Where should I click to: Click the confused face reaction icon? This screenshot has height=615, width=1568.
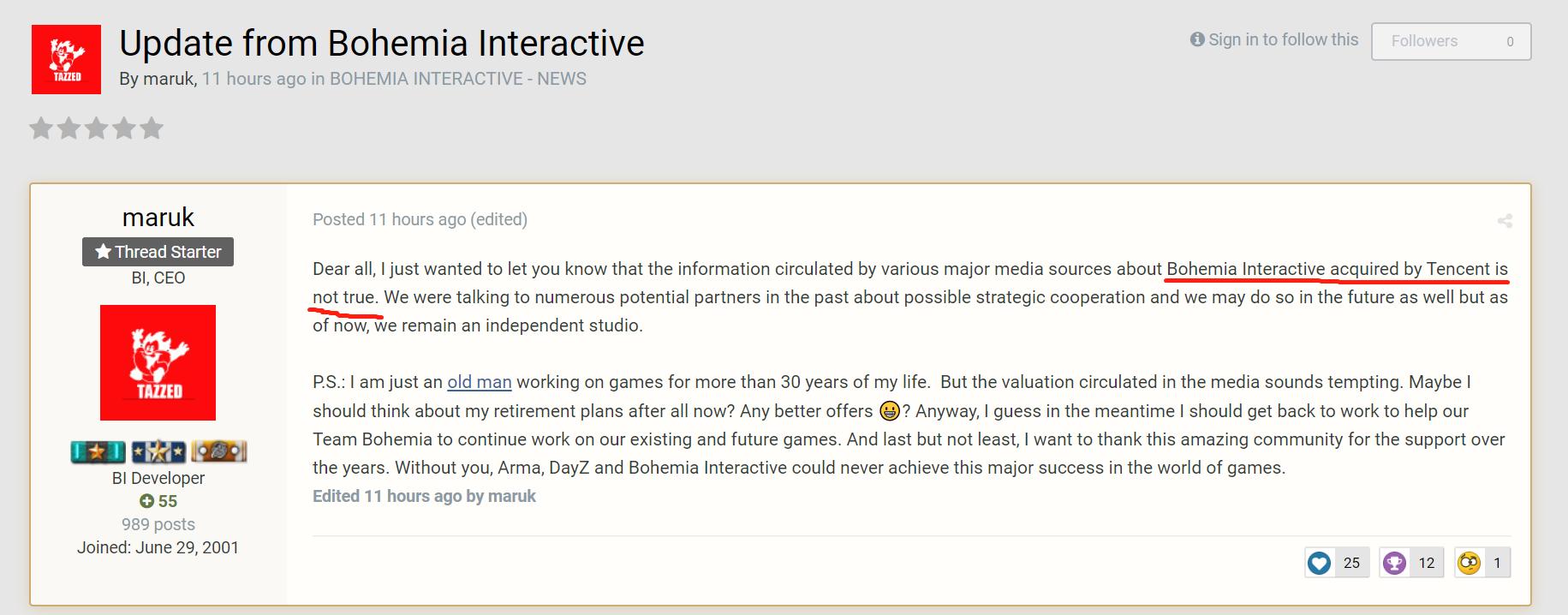(x=1470, y=563)
